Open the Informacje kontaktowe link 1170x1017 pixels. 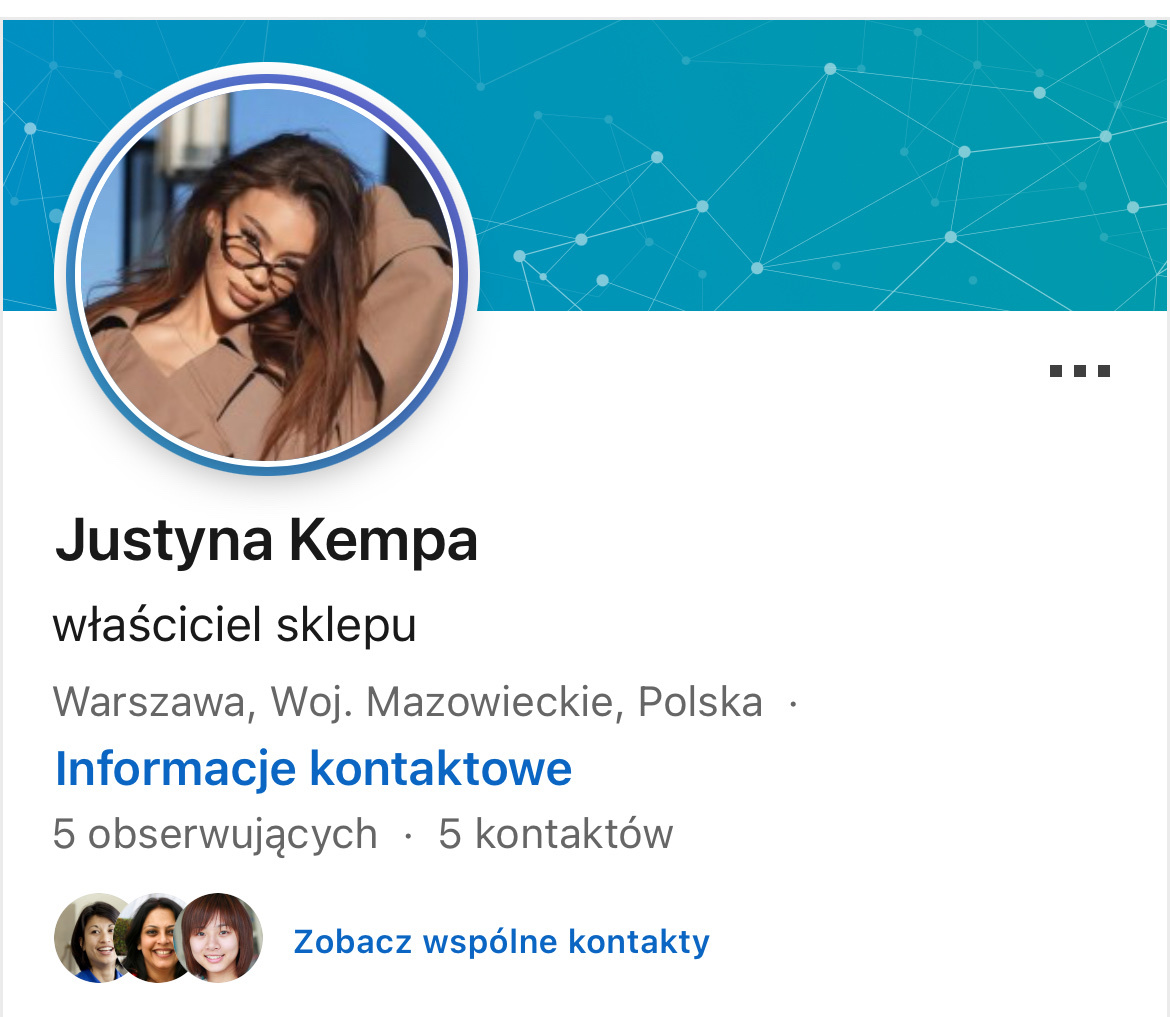(313, 769)
